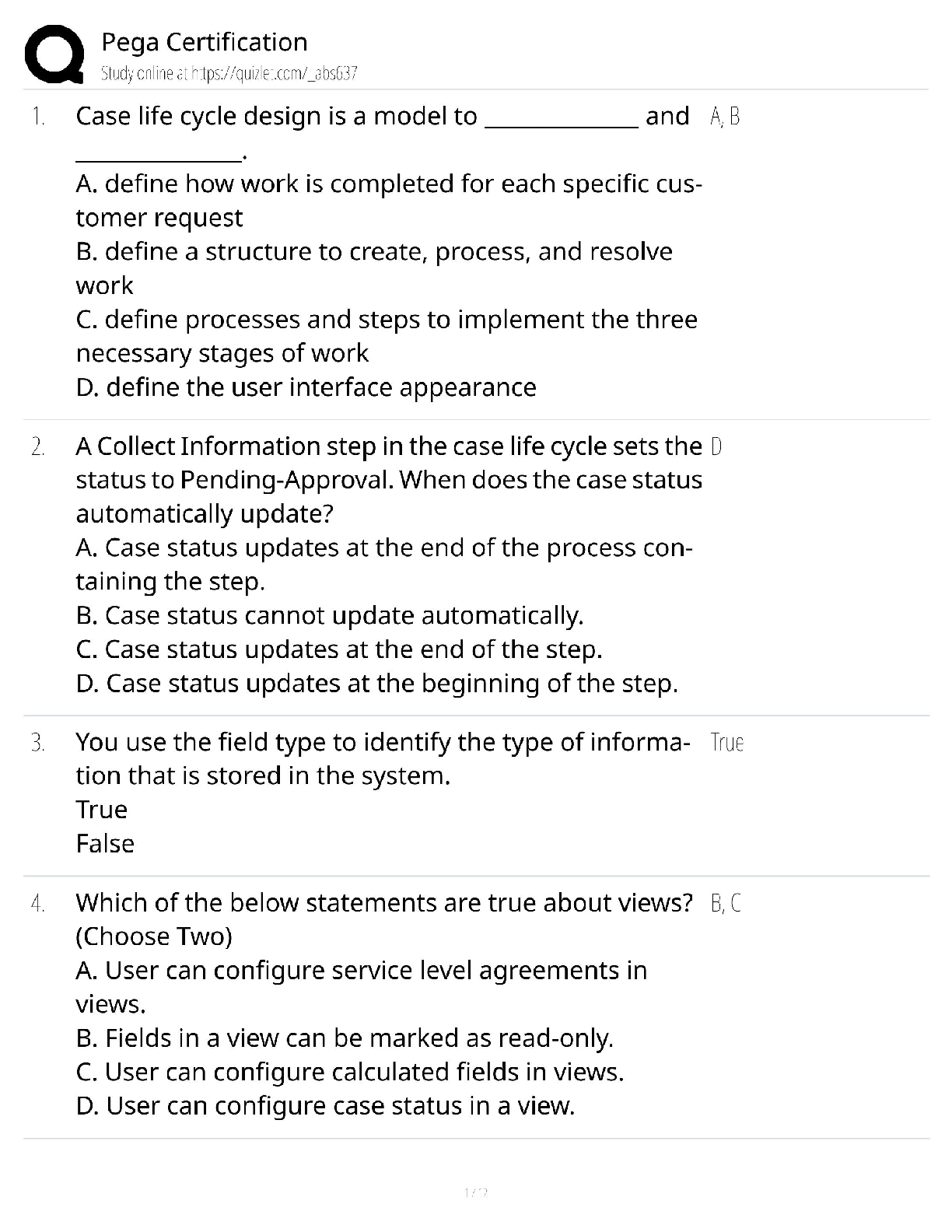Select the True option under question 3
Viewport: 952px width, 1232px height.
pyautogui.click(x=101, y=810)
